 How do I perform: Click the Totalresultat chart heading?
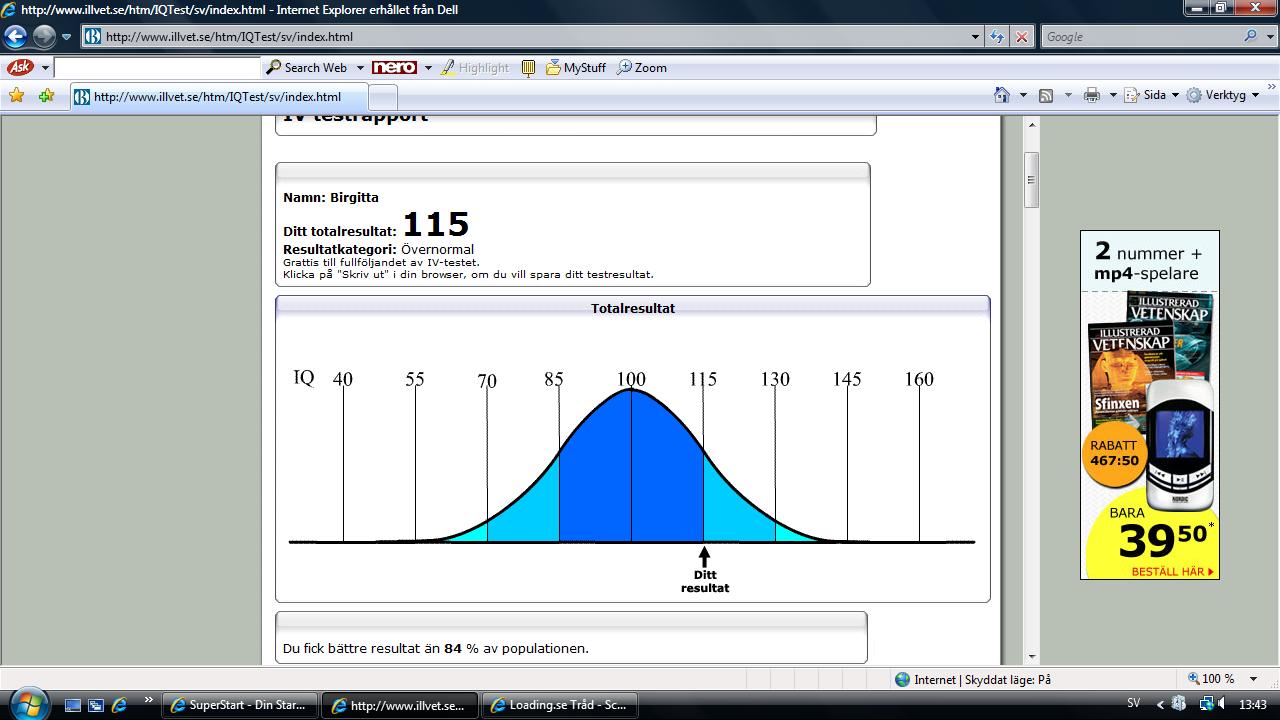633,309
